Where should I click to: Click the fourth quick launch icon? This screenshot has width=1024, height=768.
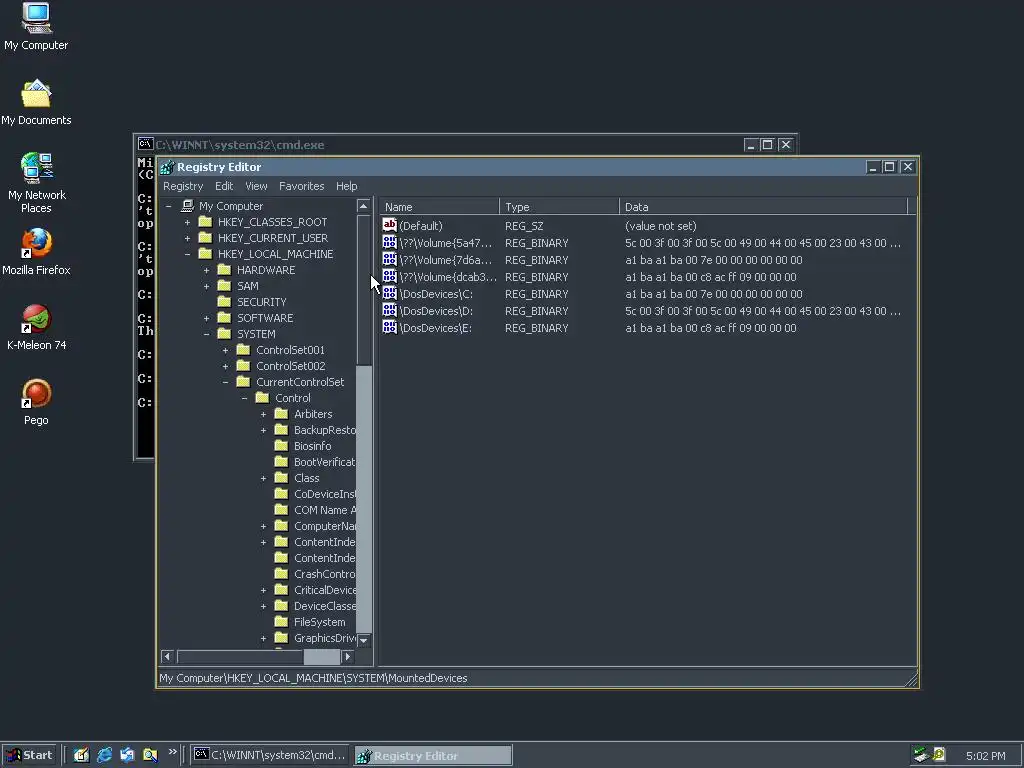click(150, 755)
